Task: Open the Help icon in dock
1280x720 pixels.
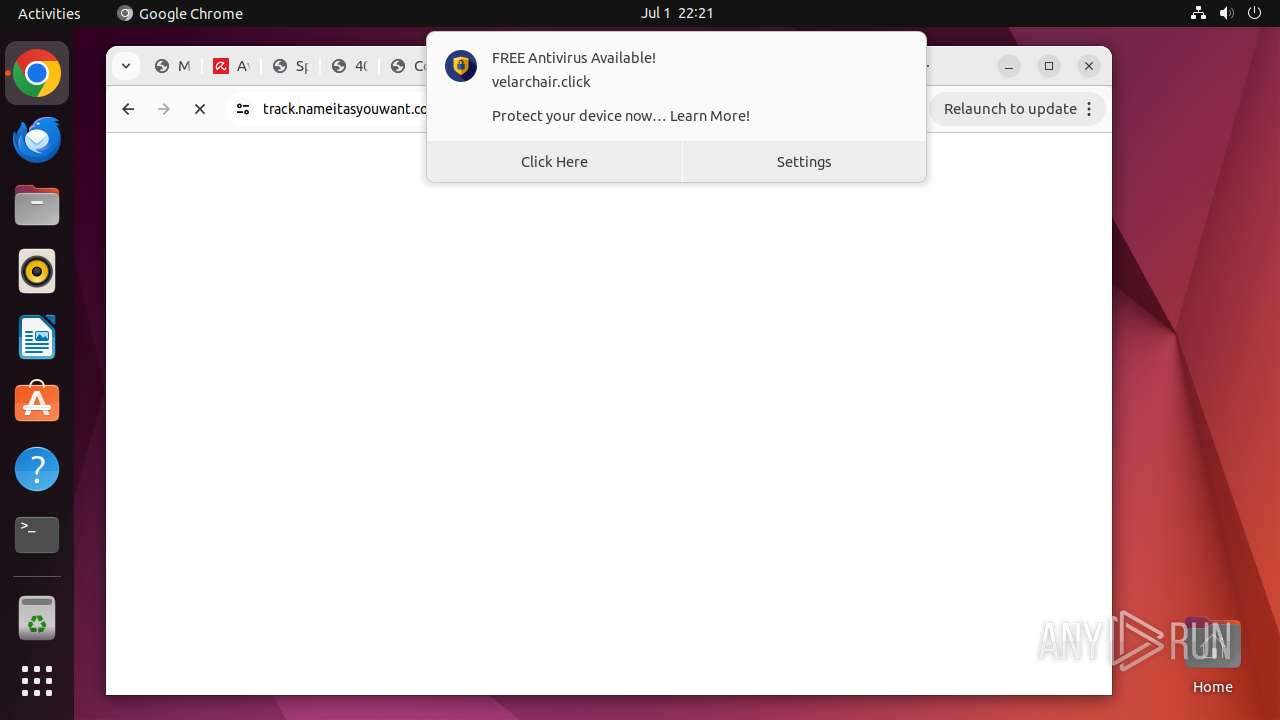Action: tap(37, 469)
